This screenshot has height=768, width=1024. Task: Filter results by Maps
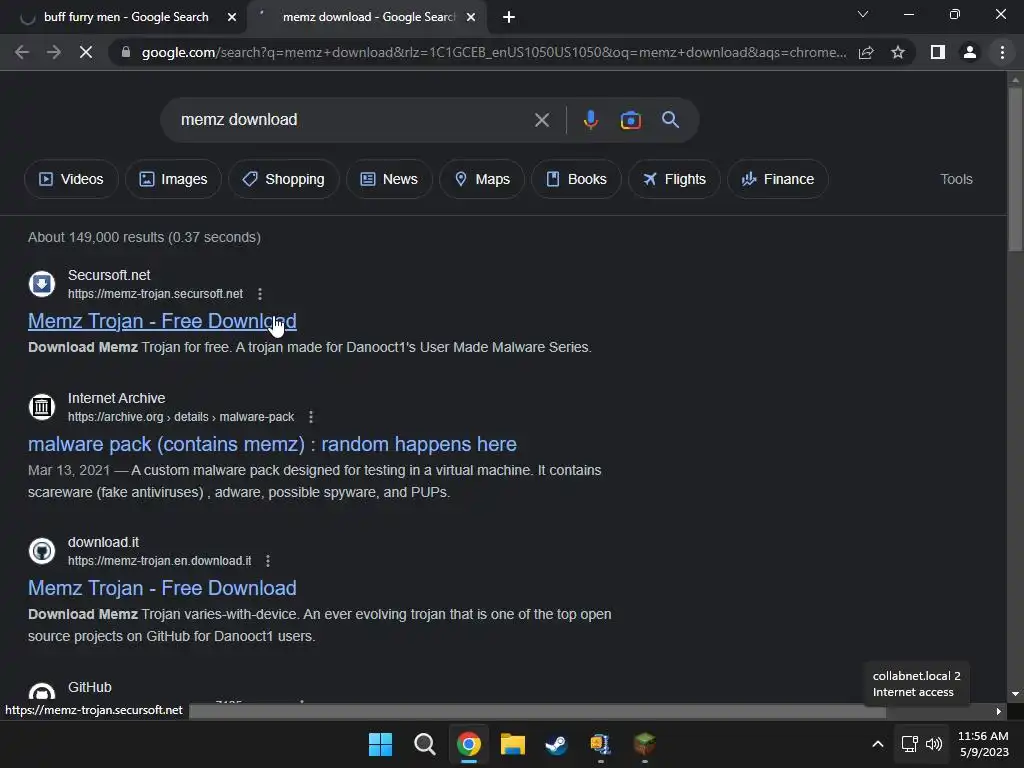(482, 179)
